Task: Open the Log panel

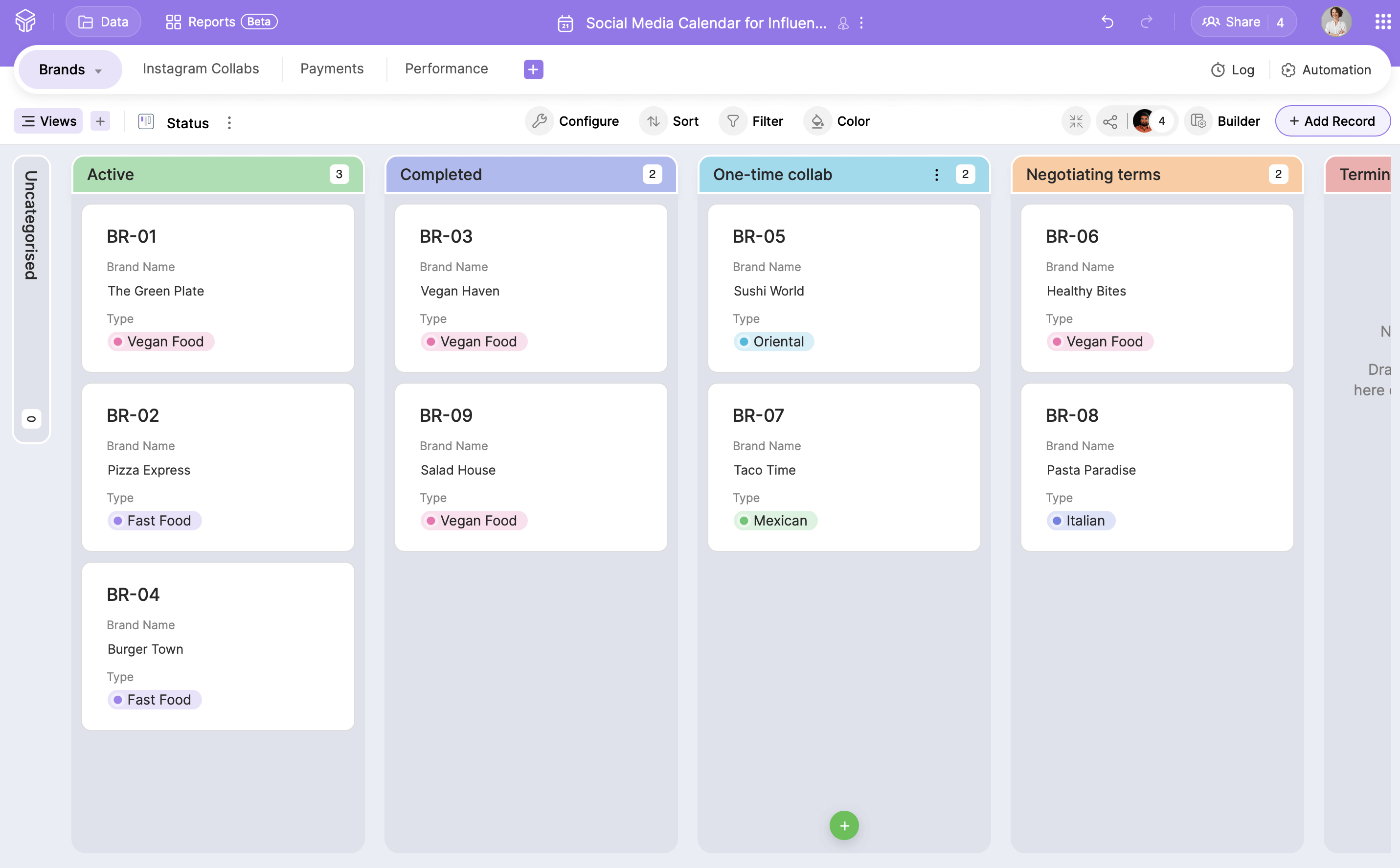Action: click(x=1232, y=70)
